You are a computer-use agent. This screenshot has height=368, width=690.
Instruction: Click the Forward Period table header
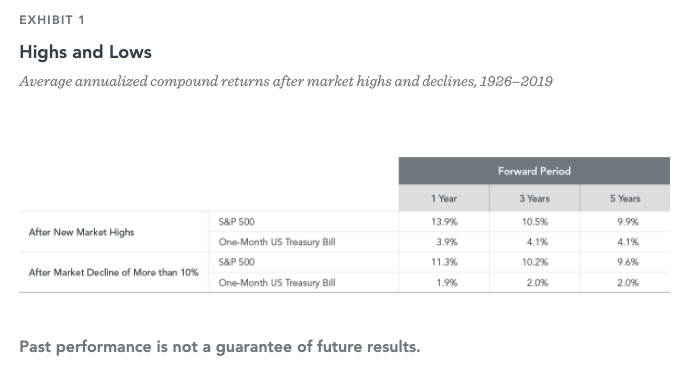point(534,171)
